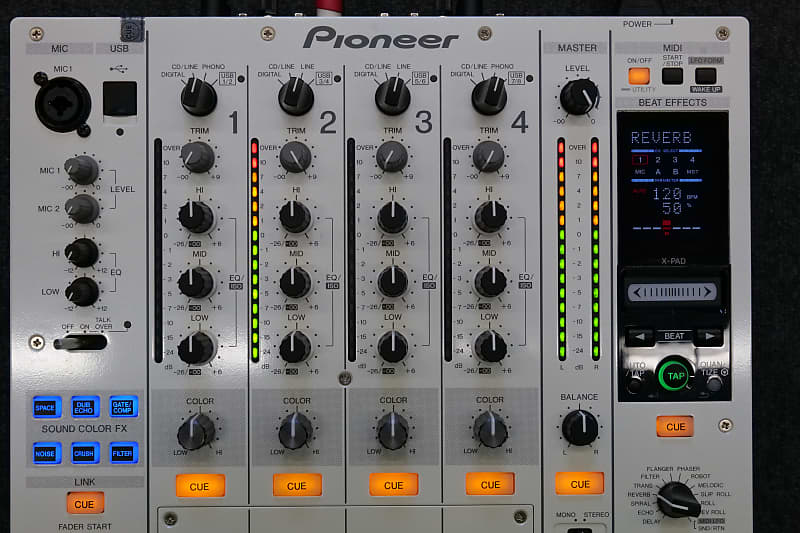Screen dimensions: 800x533
Task: Click the channel 3 MID EQ knob
Action: pyautogui.click(x=392, y=281)
